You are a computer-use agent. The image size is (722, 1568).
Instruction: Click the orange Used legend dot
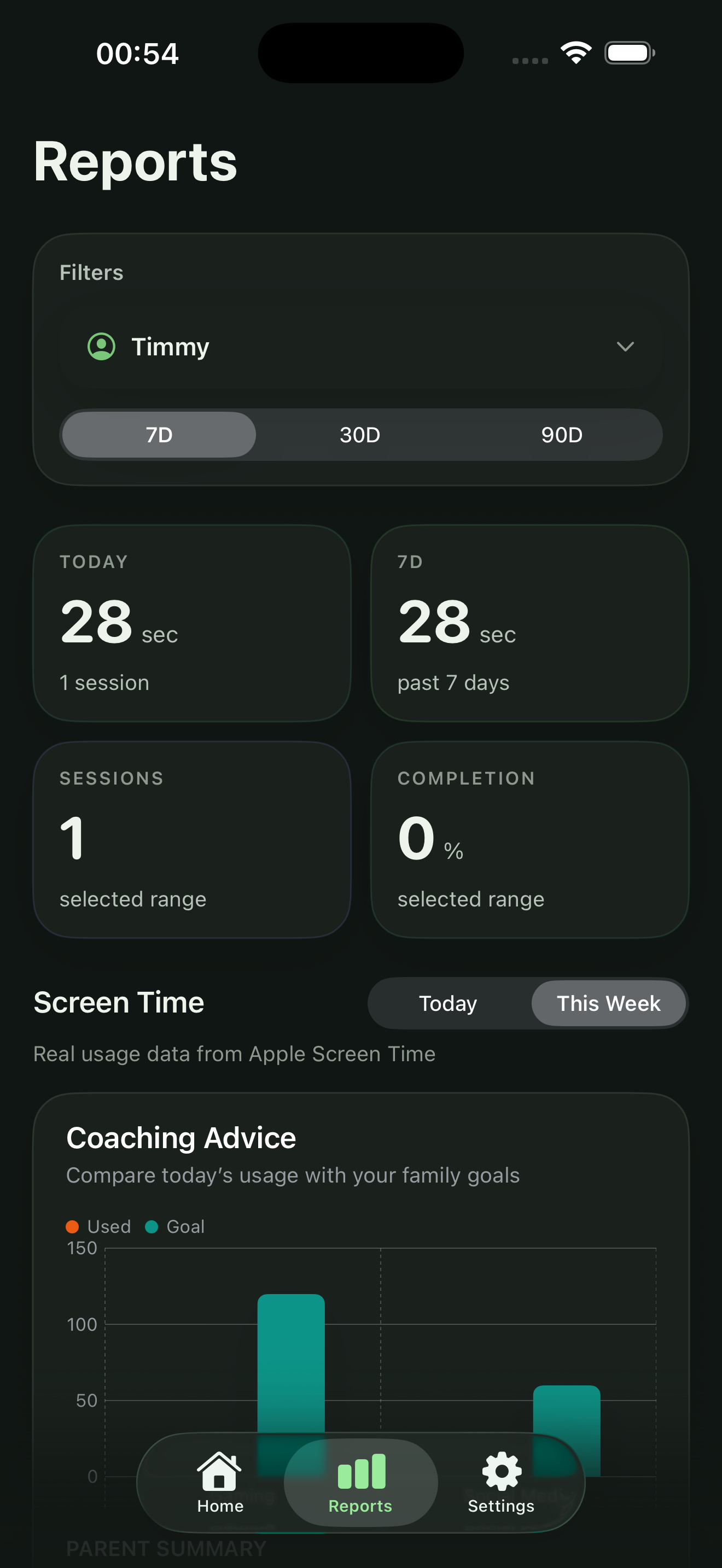(73, 1226)
